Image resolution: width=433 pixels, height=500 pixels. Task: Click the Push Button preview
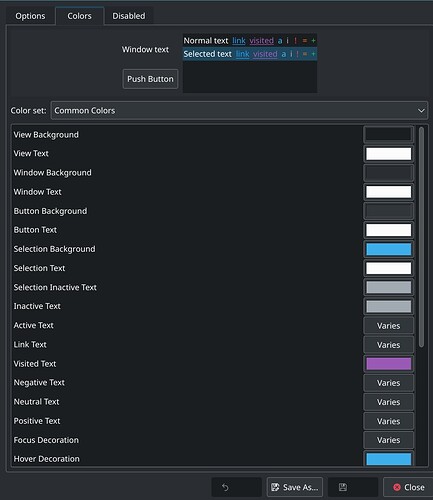point(150,79)
